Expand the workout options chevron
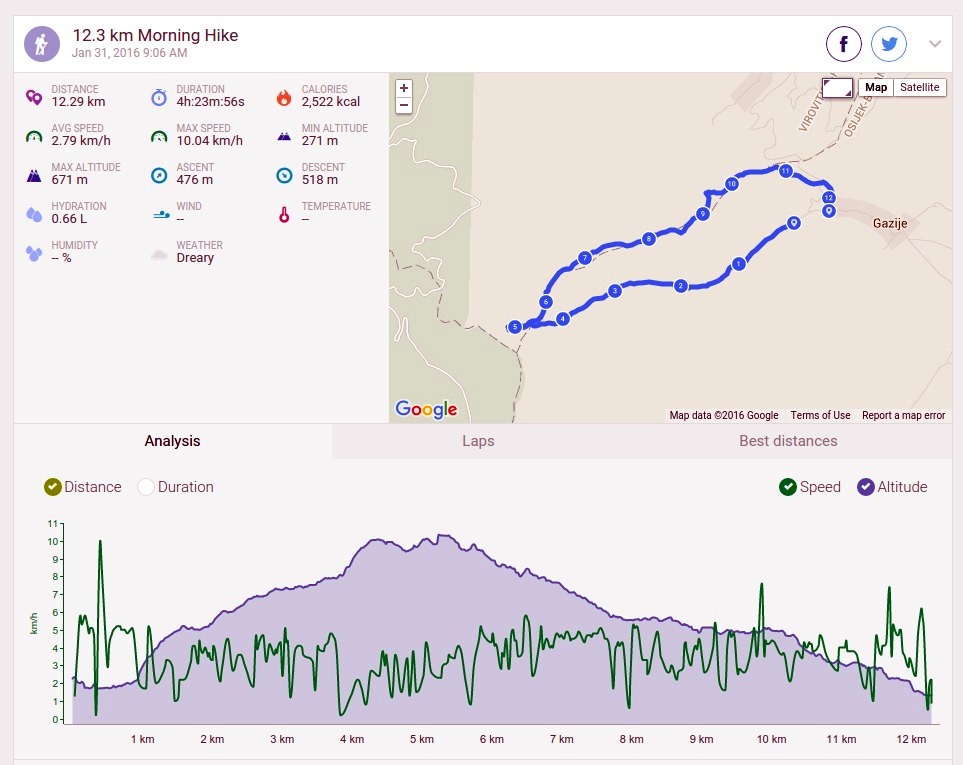The height and width of the screenshot is (765, 963). 935,44
